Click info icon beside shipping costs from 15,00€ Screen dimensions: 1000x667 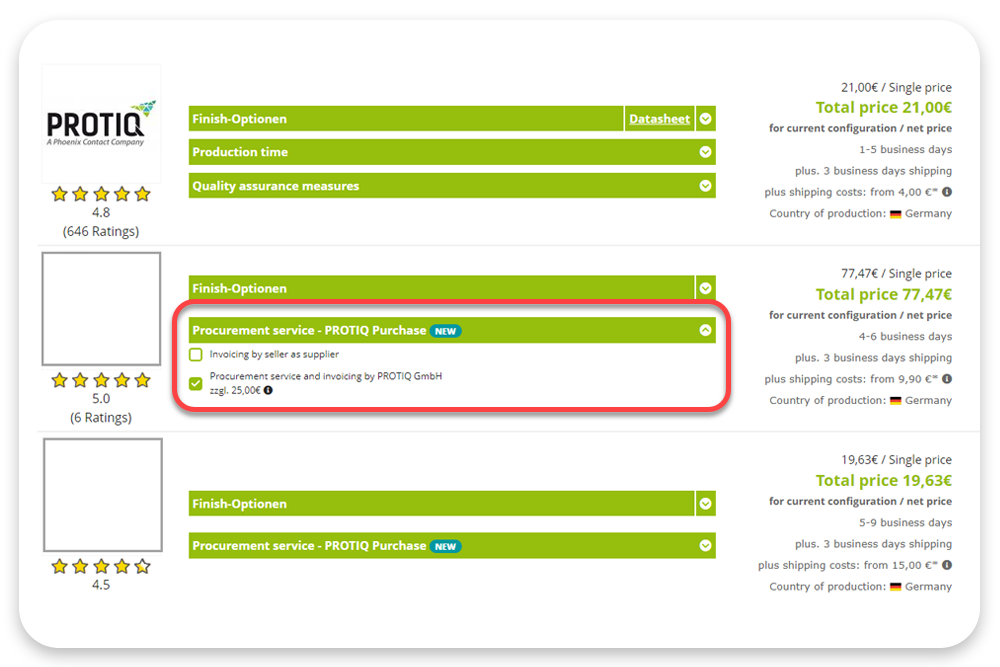click(945, 565)
